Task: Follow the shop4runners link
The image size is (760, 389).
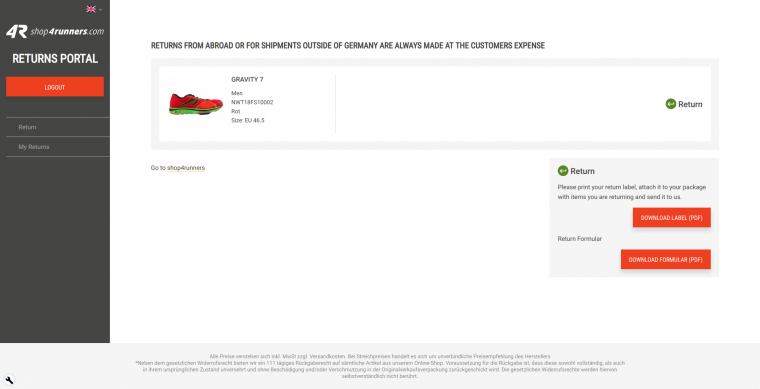Action: 186,168
